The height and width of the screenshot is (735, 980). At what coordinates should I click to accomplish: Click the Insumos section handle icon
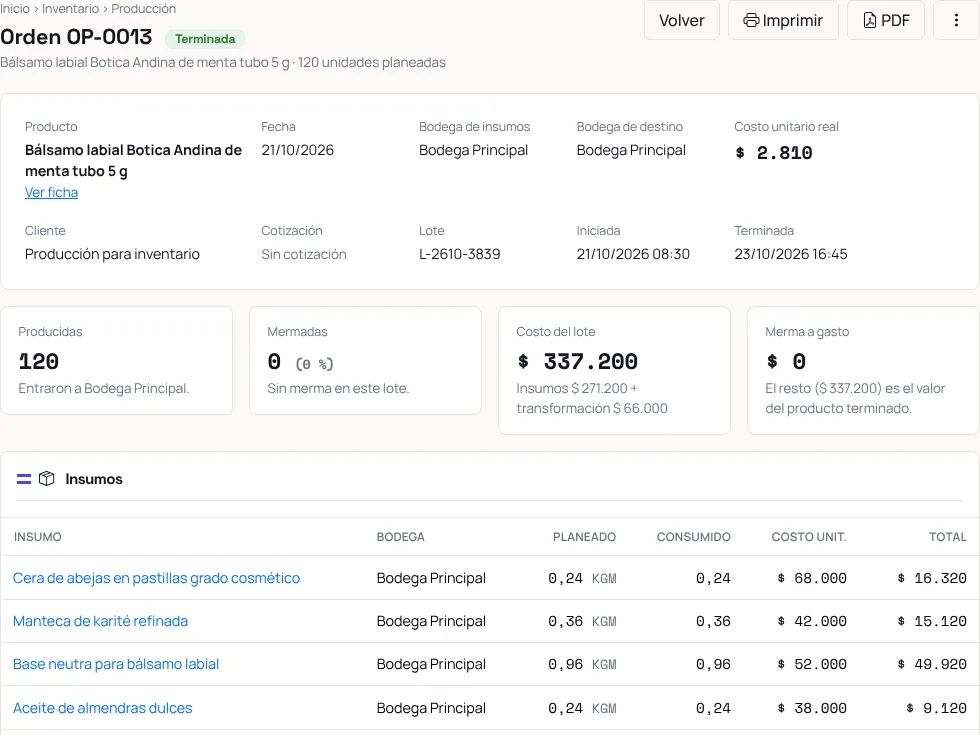click(x=24, y=479)
